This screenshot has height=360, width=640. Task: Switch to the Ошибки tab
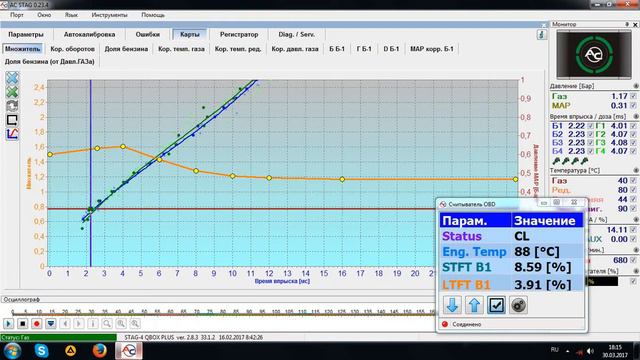pyautogui.click(x=147, y=34)
